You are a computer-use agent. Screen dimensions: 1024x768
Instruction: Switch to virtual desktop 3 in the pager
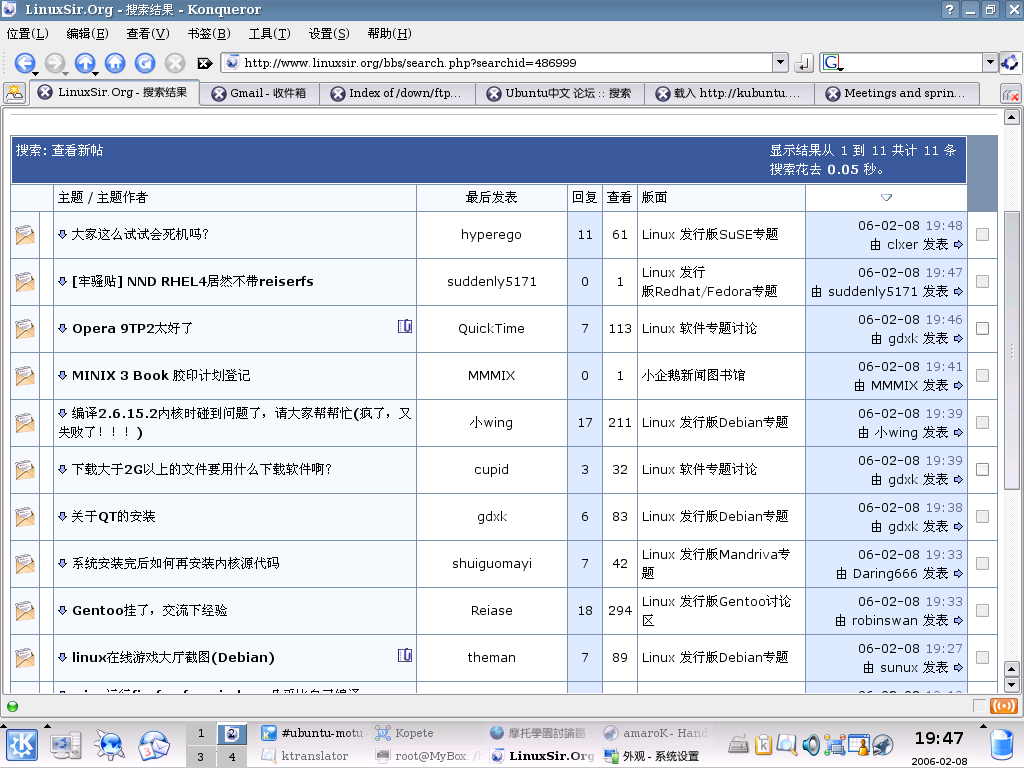coord(200,757)
